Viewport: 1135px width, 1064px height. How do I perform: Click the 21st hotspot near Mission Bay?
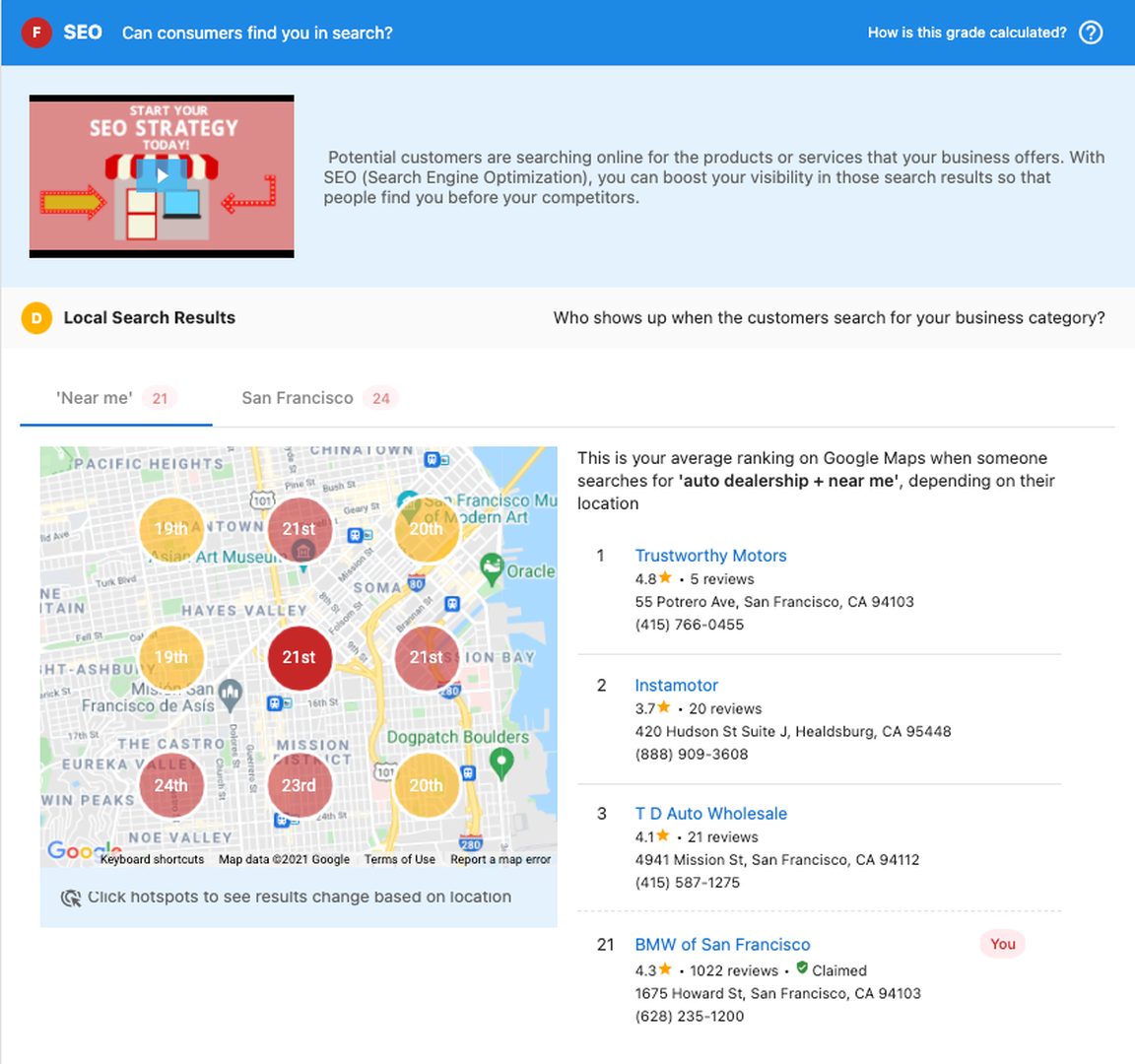(427, 657)
